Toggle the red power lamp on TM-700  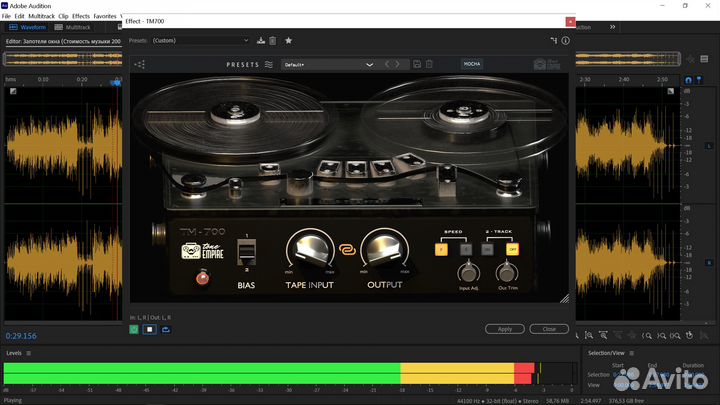(202, 277)
